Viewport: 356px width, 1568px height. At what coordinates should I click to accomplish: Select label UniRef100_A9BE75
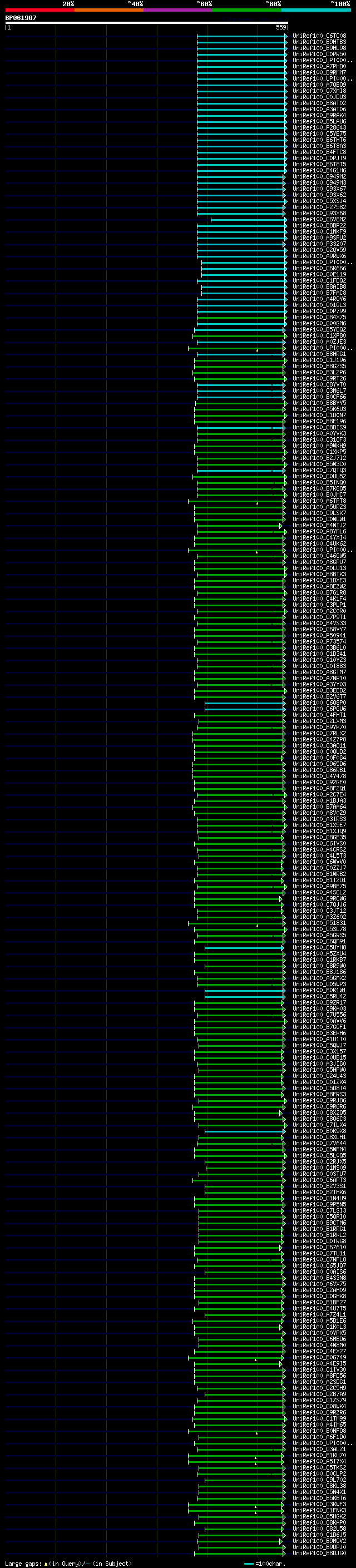point(319,887)
